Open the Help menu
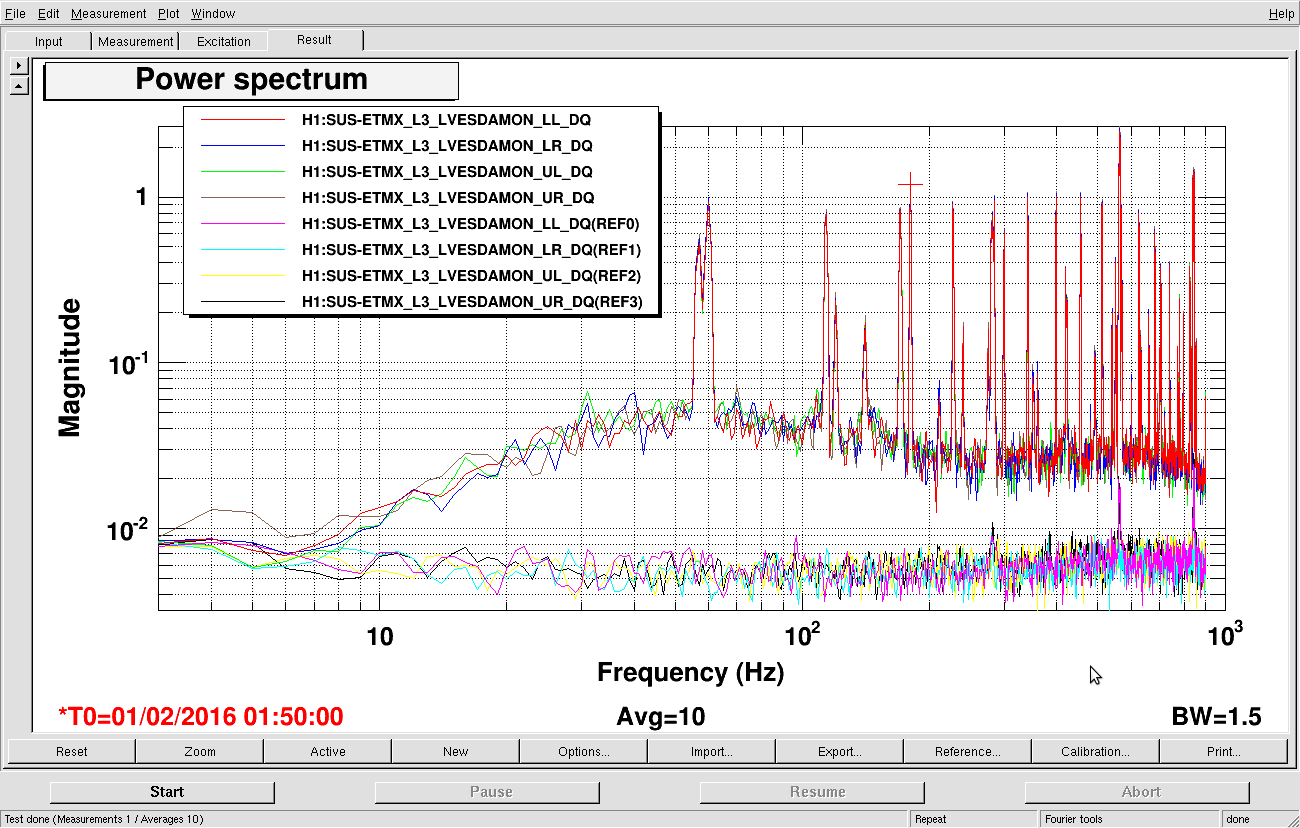This screenshot has width=1300, height=828. tap(1280, 13)
